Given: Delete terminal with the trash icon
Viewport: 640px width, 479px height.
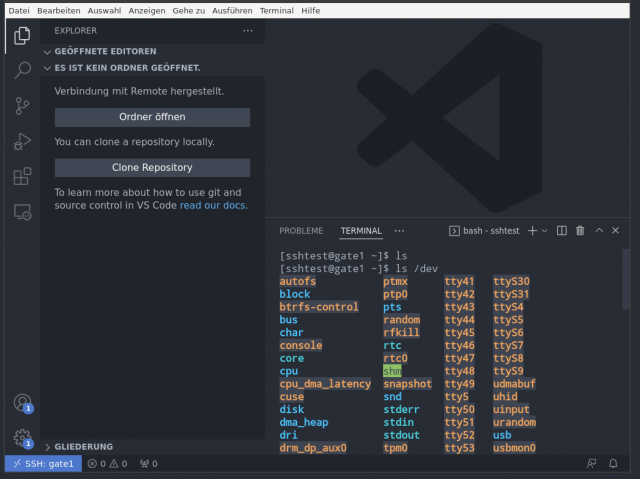Looking at the screenshot, I should [x=580, y=231].
